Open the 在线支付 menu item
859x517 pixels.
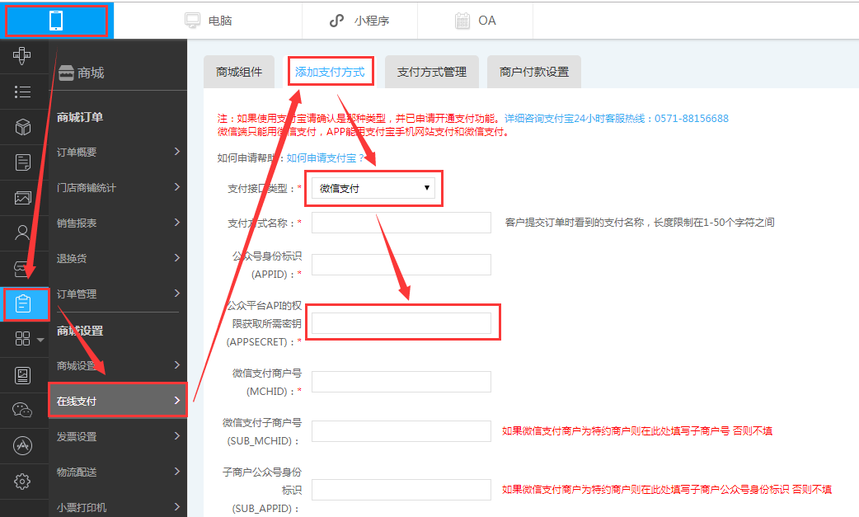click(118, 401)
